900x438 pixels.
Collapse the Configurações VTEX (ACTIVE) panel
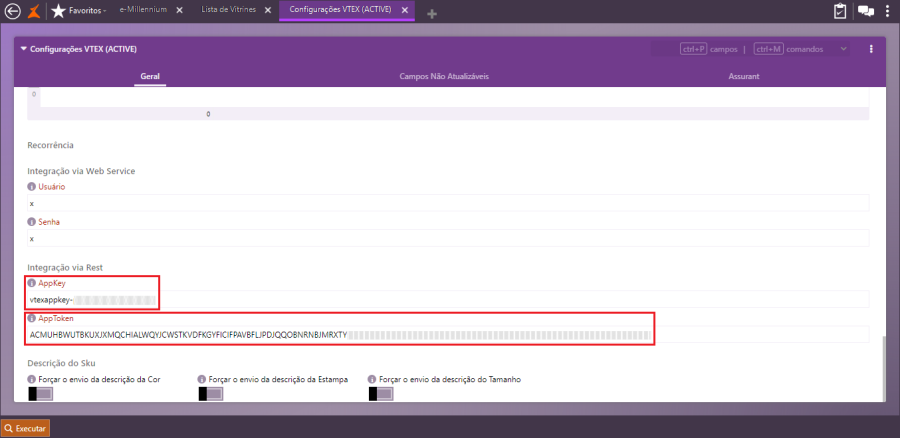24,49
